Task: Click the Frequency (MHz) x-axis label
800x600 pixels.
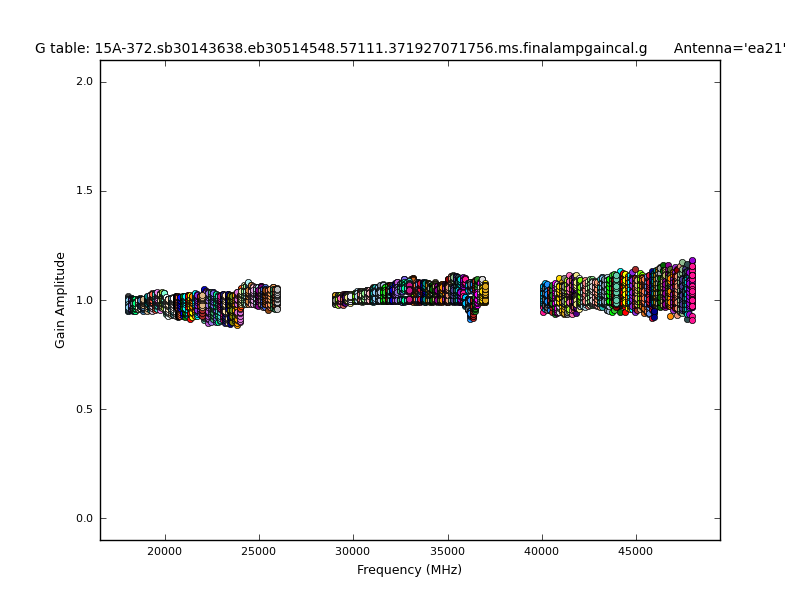Action: pos(409,570)
